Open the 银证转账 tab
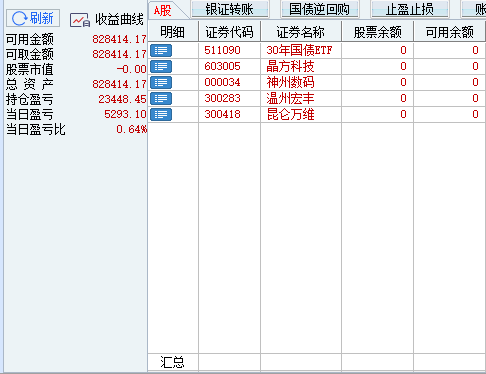 point(230,9)
